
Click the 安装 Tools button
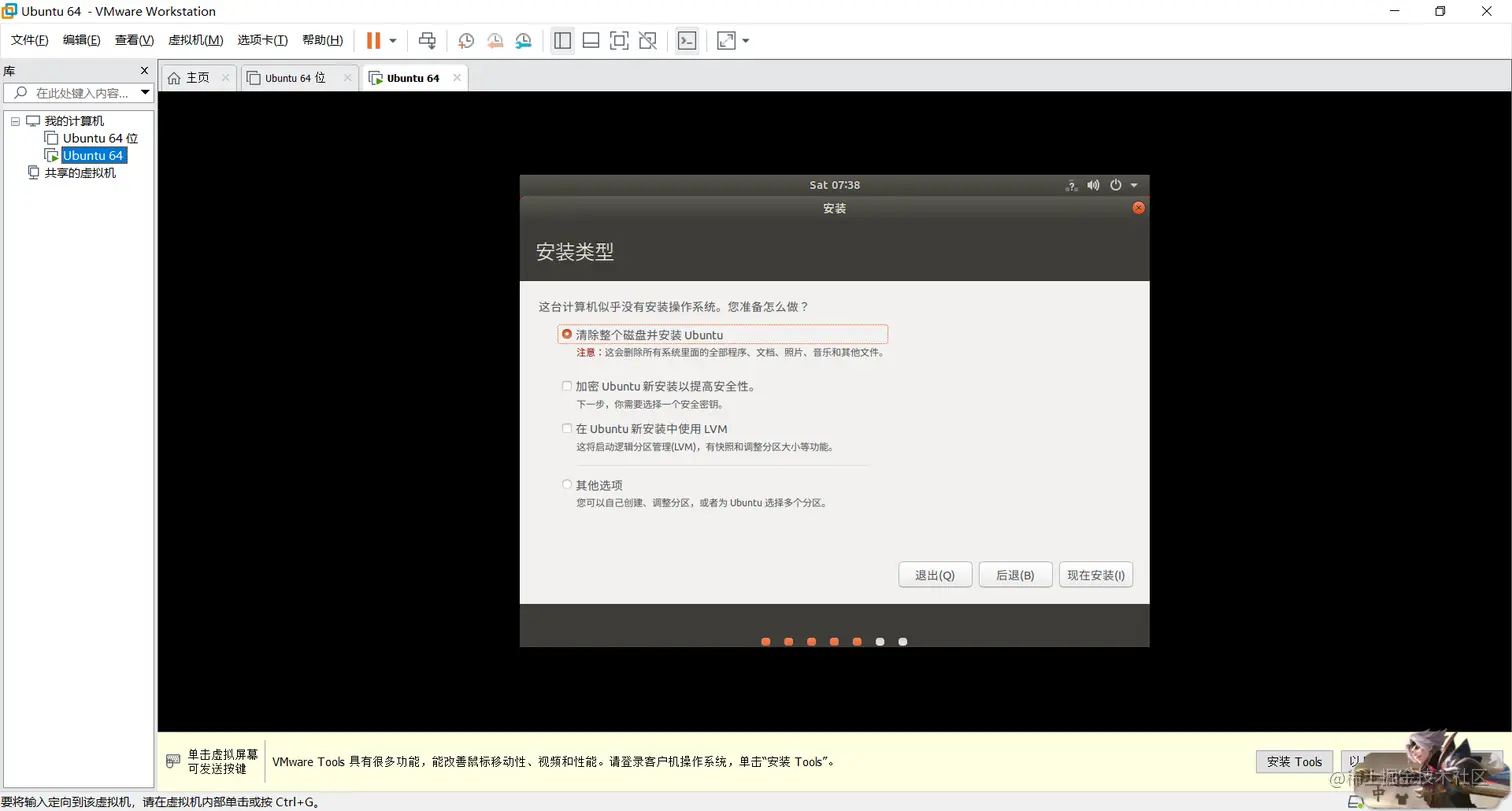click(x=1295, y=761)
